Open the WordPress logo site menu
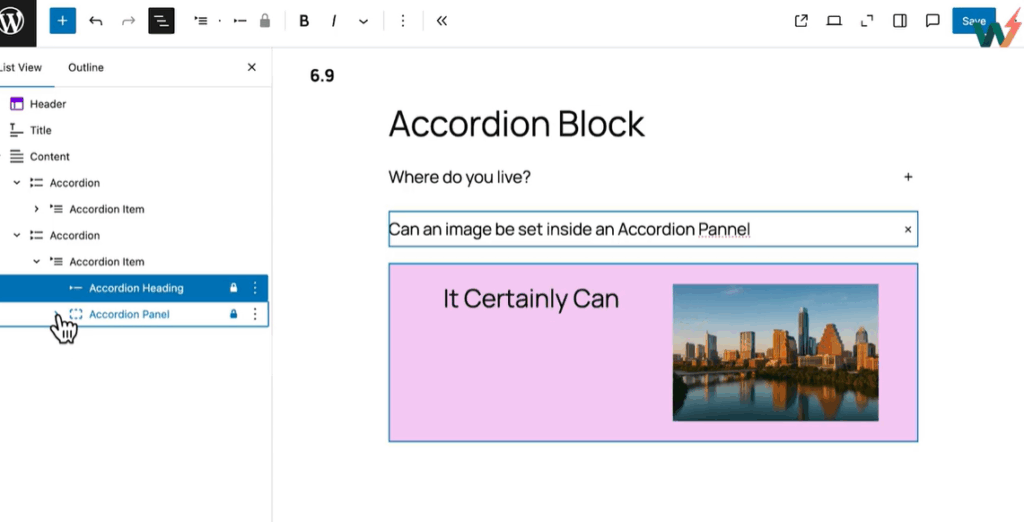 (x=12, y=22)
